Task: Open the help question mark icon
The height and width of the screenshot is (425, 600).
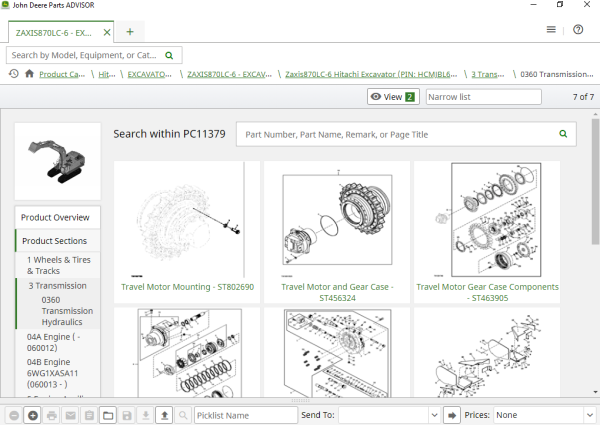Action: [x=578, y=29]
